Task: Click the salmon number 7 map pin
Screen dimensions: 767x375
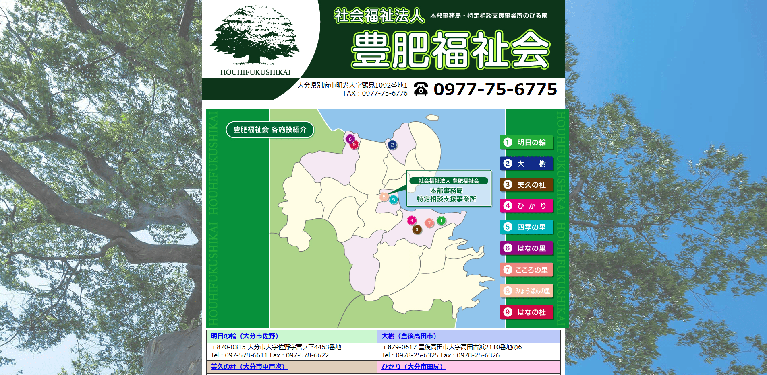Action: pos(429,223)
